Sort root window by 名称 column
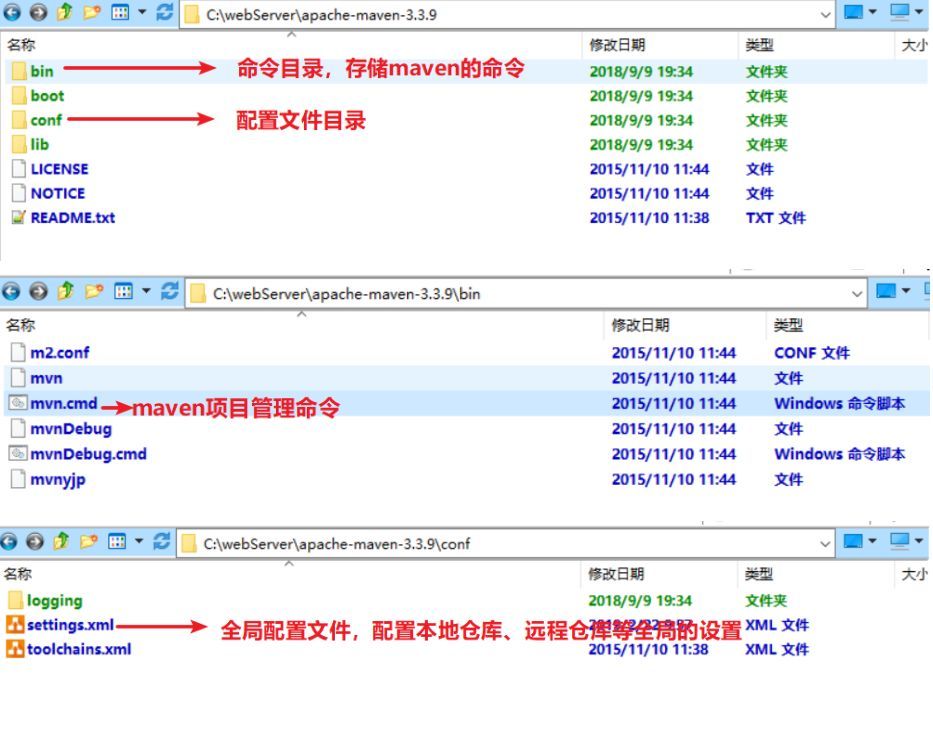933x744 pixels. (x=21, y=45)
